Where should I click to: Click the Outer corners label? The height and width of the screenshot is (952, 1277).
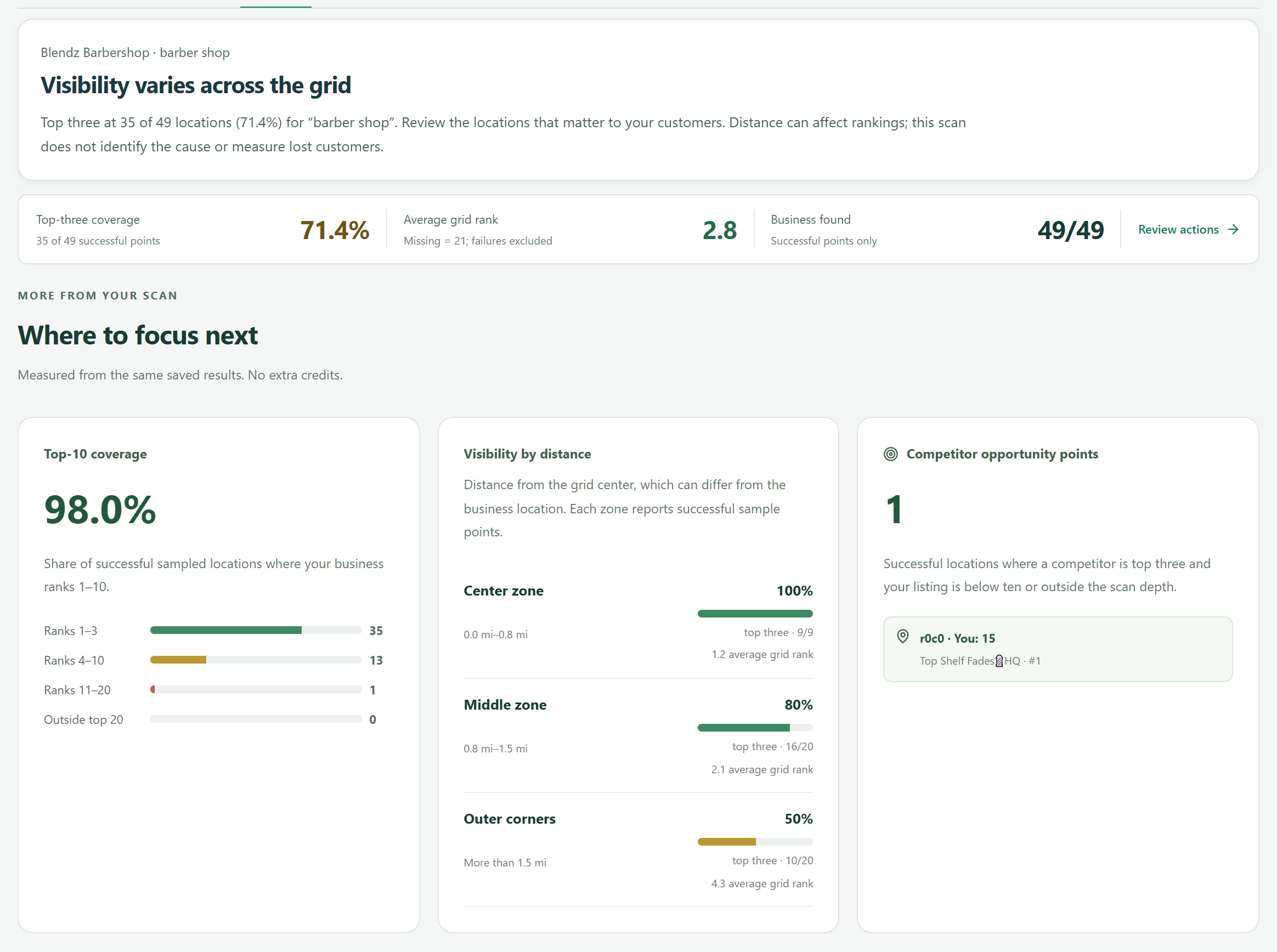510,819
